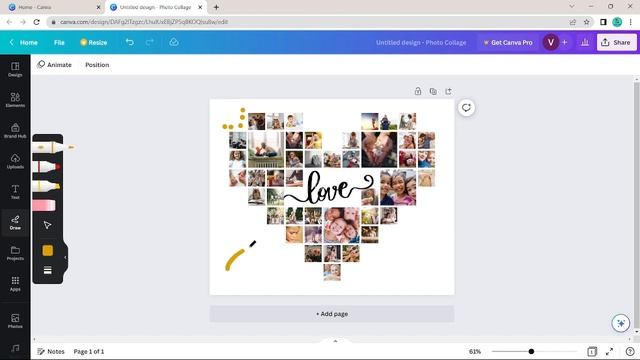Enter fullscreen presentation mode
The image size is (640, 360).
point(609,351)
